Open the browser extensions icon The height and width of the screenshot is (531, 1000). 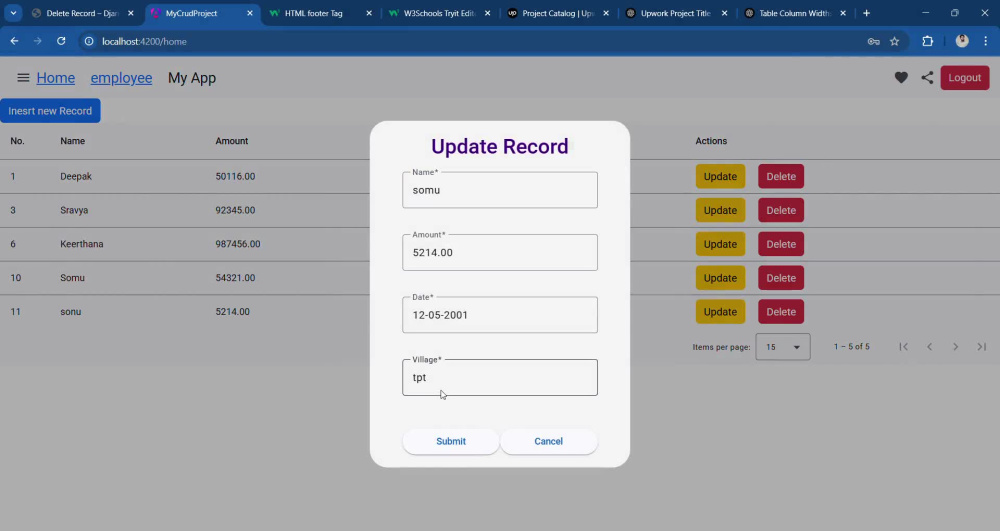click(x=927, y=41)
